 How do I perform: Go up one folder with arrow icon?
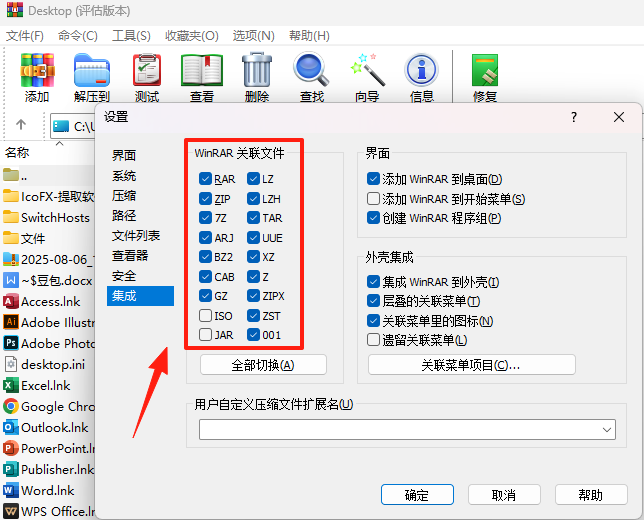click(21, 124)
